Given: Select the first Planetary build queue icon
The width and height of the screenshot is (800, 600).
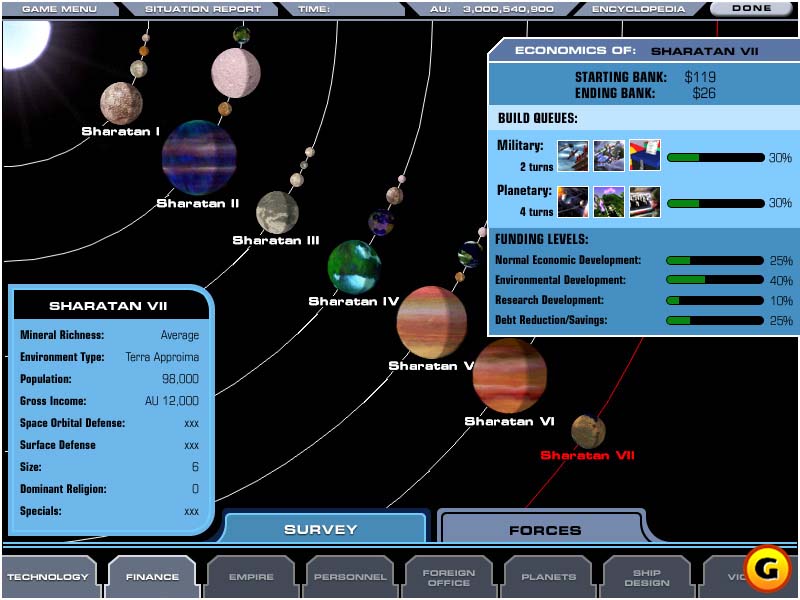Looking at the screenshot, I should click(572, 202).
